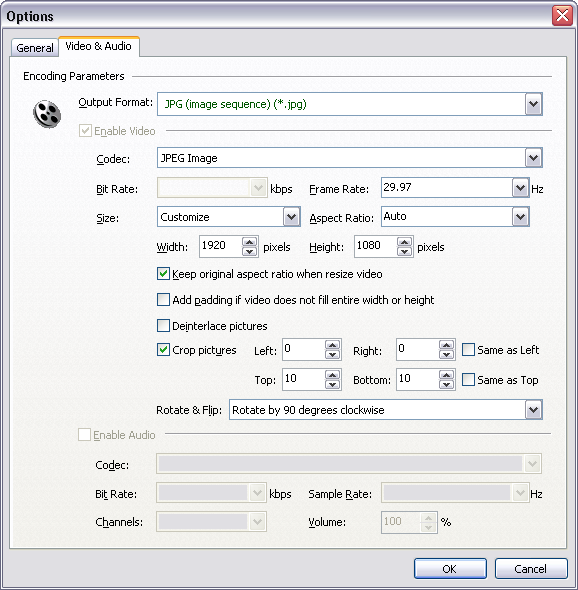Open the Rotate & Flip dropdown
578x590 pixels.
[533, 409]
